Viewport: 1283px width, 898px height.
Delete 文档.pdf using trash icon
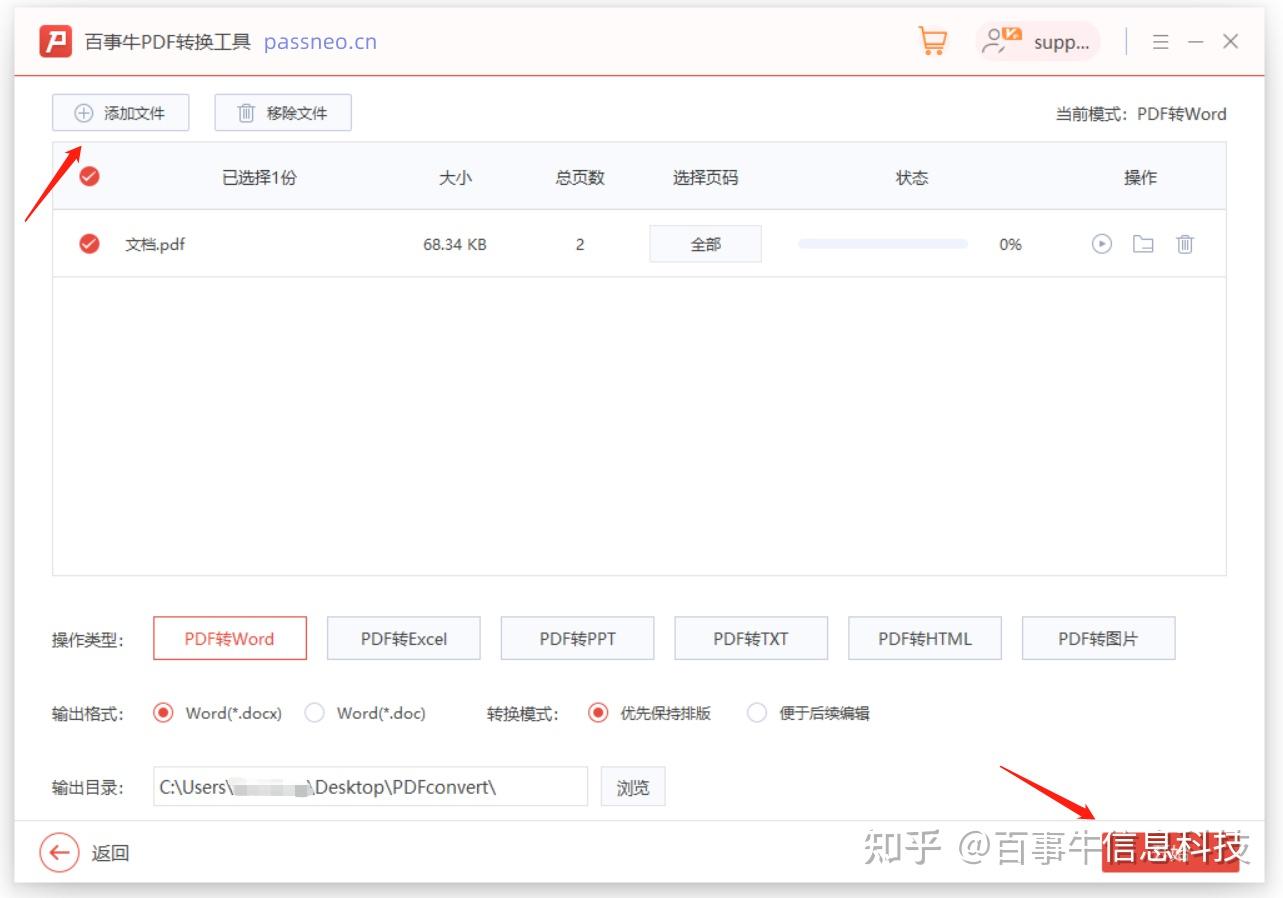point(1185,244)
